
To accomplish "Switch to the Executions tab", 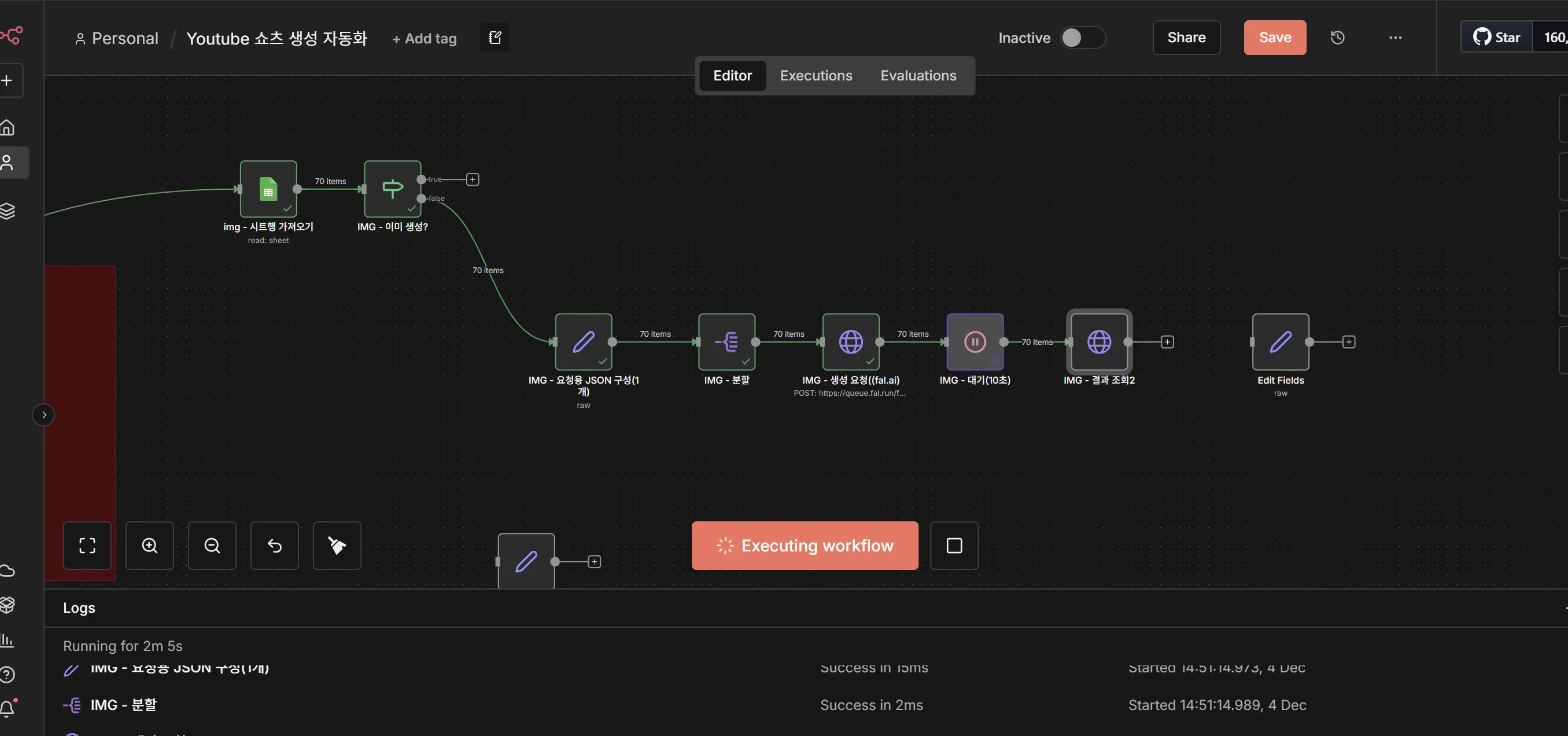I will click(x=816, y=75).
